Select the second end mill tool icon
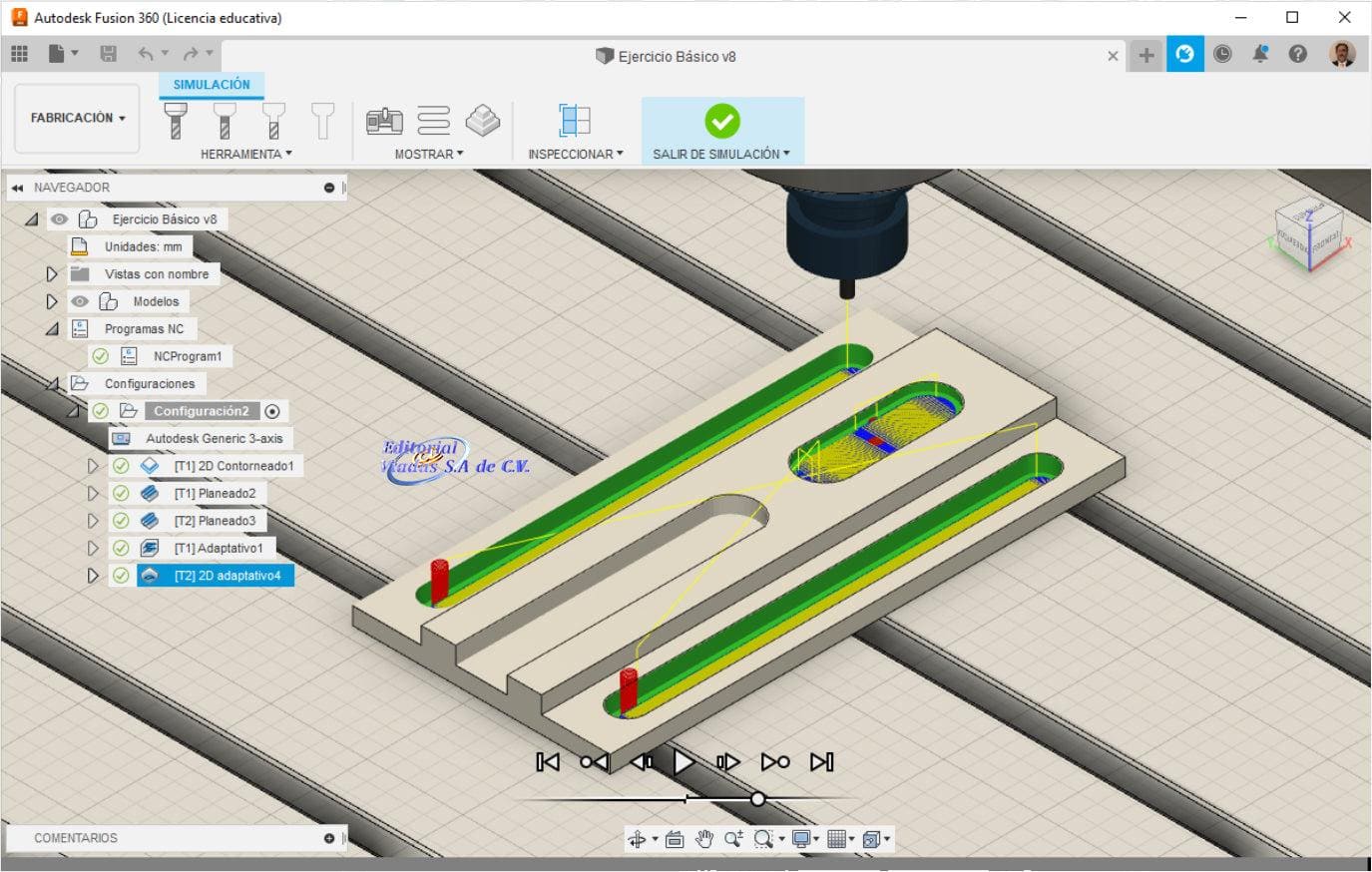 225,121
